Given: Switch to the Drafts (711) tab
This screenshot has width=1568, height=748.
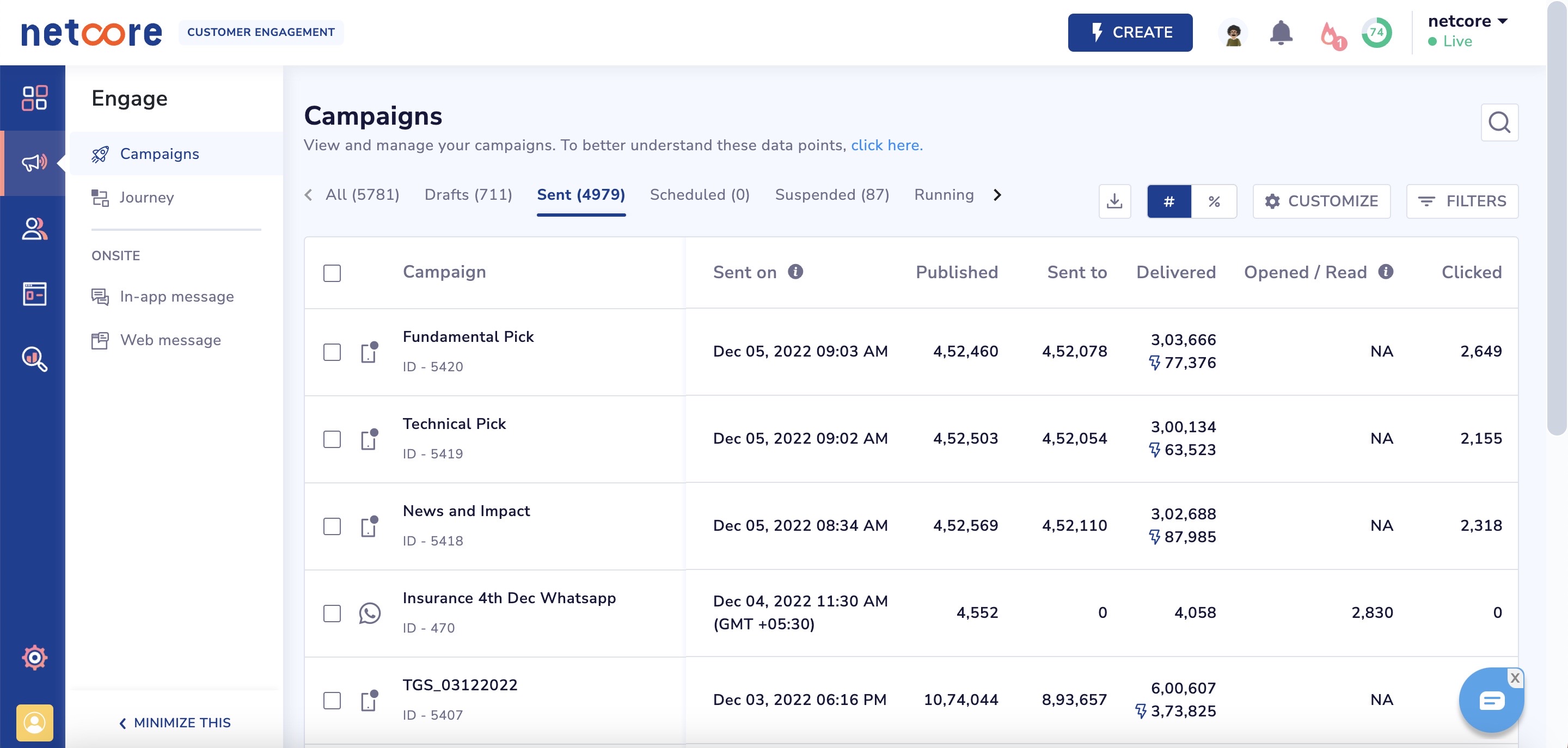Looking at the screenshot, I should click(468, 195).
